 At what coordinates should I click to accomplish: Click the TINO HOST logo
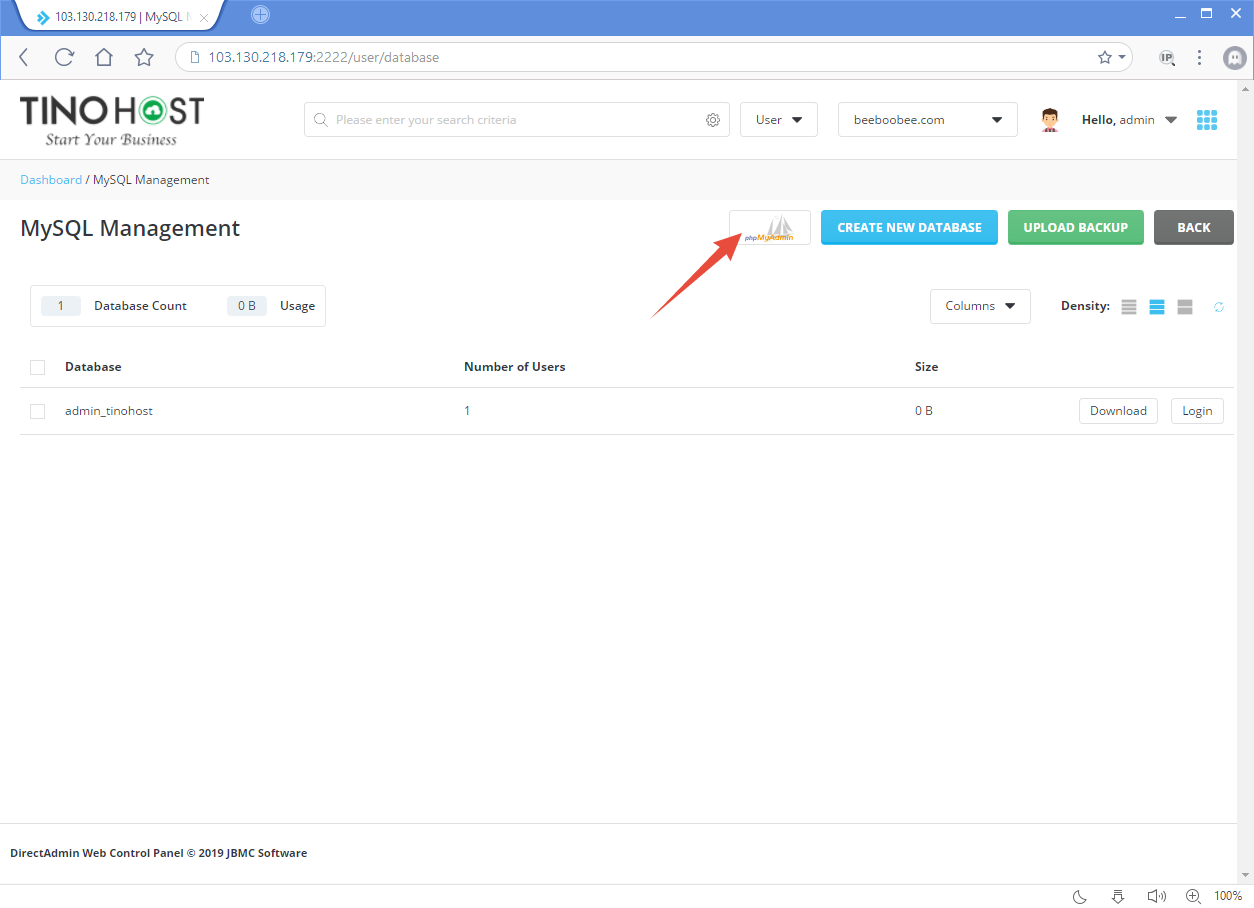pyautogui.click(x=110, y=118)
